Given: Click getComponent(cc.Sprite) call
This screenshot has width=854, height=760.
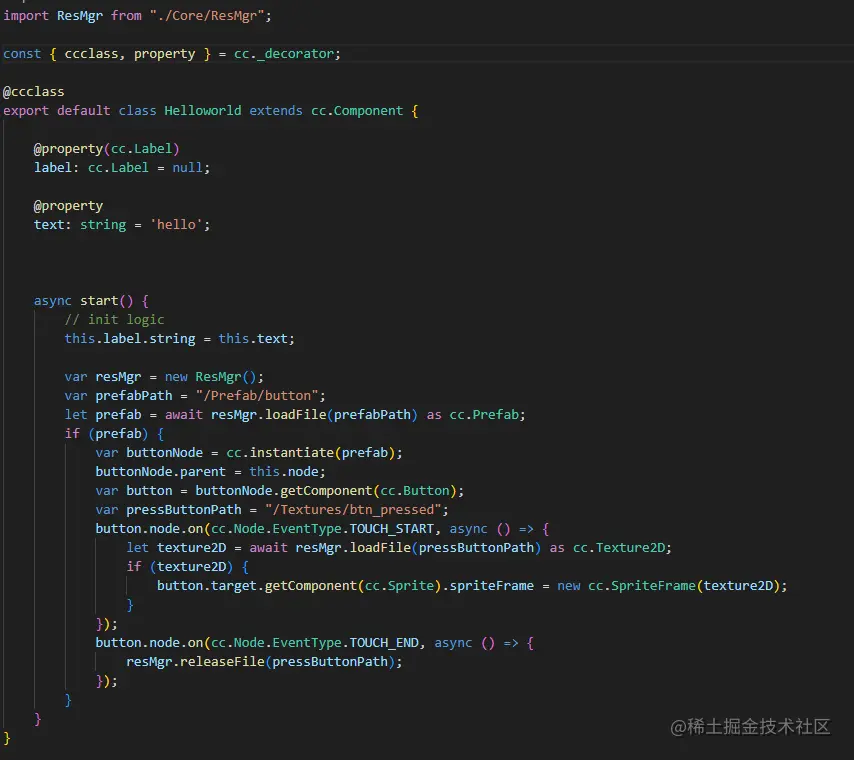Looking at the screenshot, I should click(x=353, y=586).
